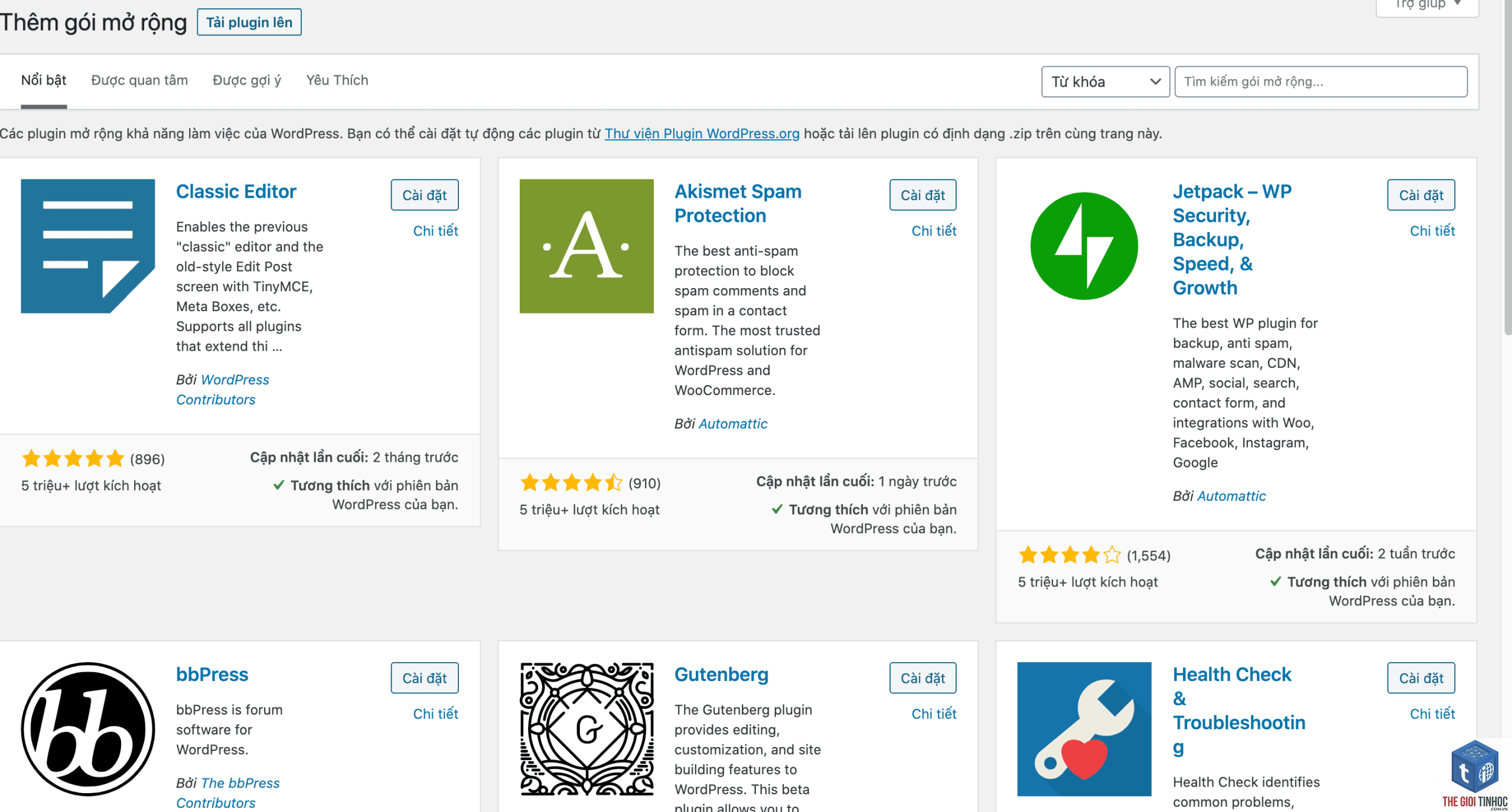Open the bbPress title link
Image resolution: width=1512 pixels, height=812 pixels.
(x=212, y=674)
